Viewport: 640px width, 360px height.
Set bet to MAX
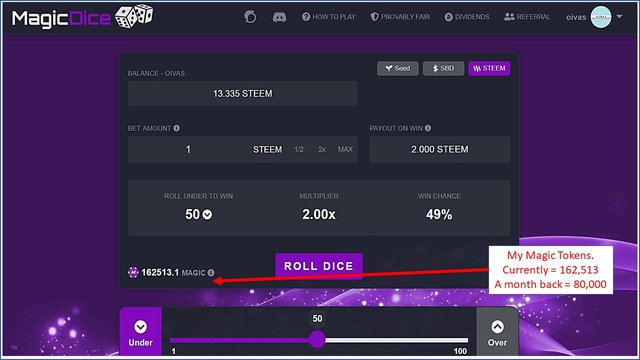345,149
